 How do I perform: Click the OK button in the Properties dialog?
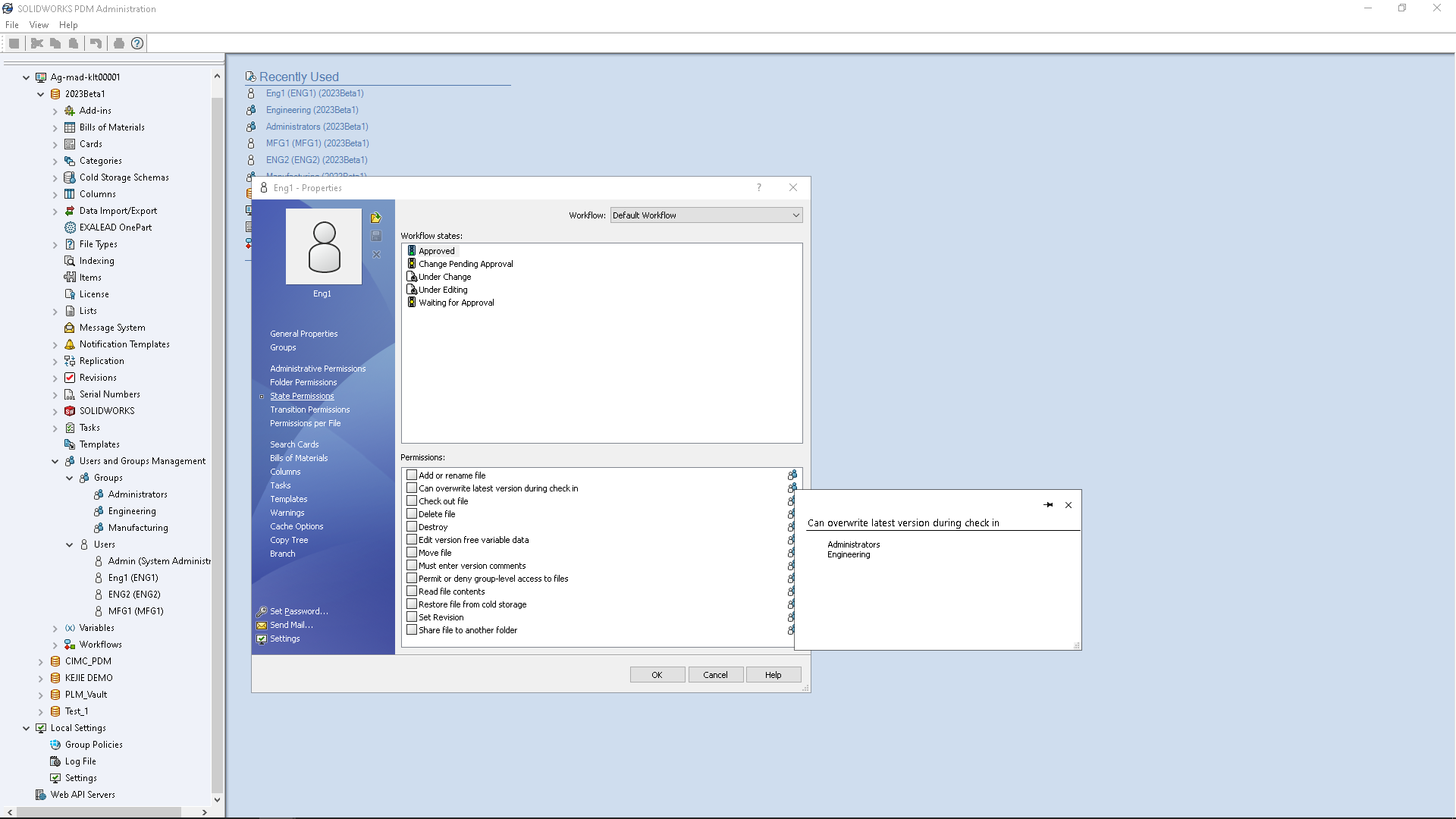(657, 674)
